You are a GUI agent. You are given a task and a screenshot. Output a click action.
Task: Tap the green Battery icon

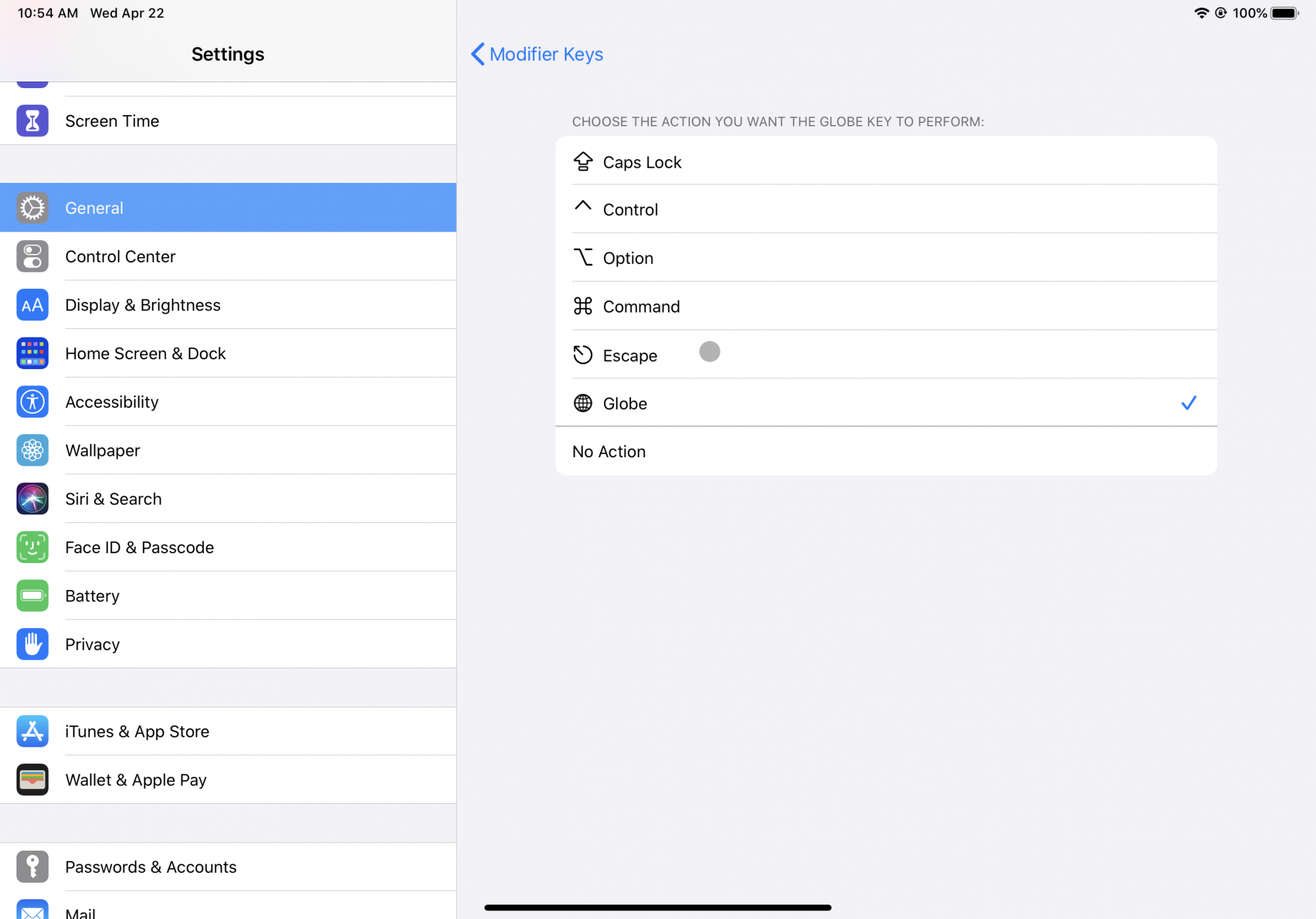click(32, 596)
